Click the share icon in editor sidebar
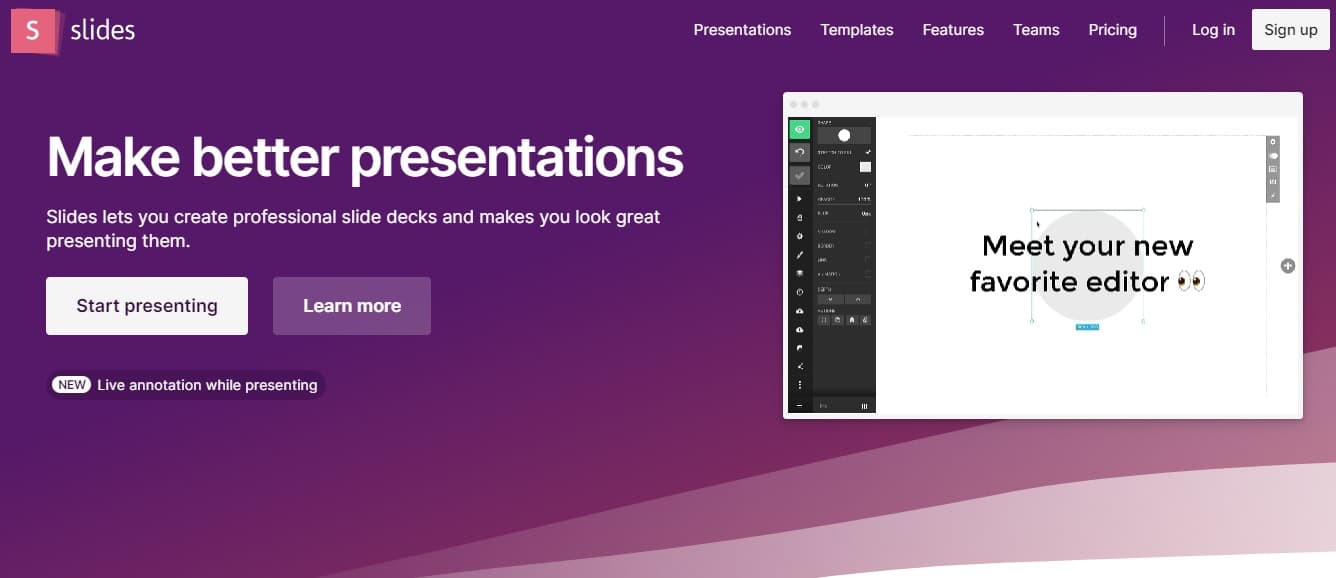 [800, 366]
